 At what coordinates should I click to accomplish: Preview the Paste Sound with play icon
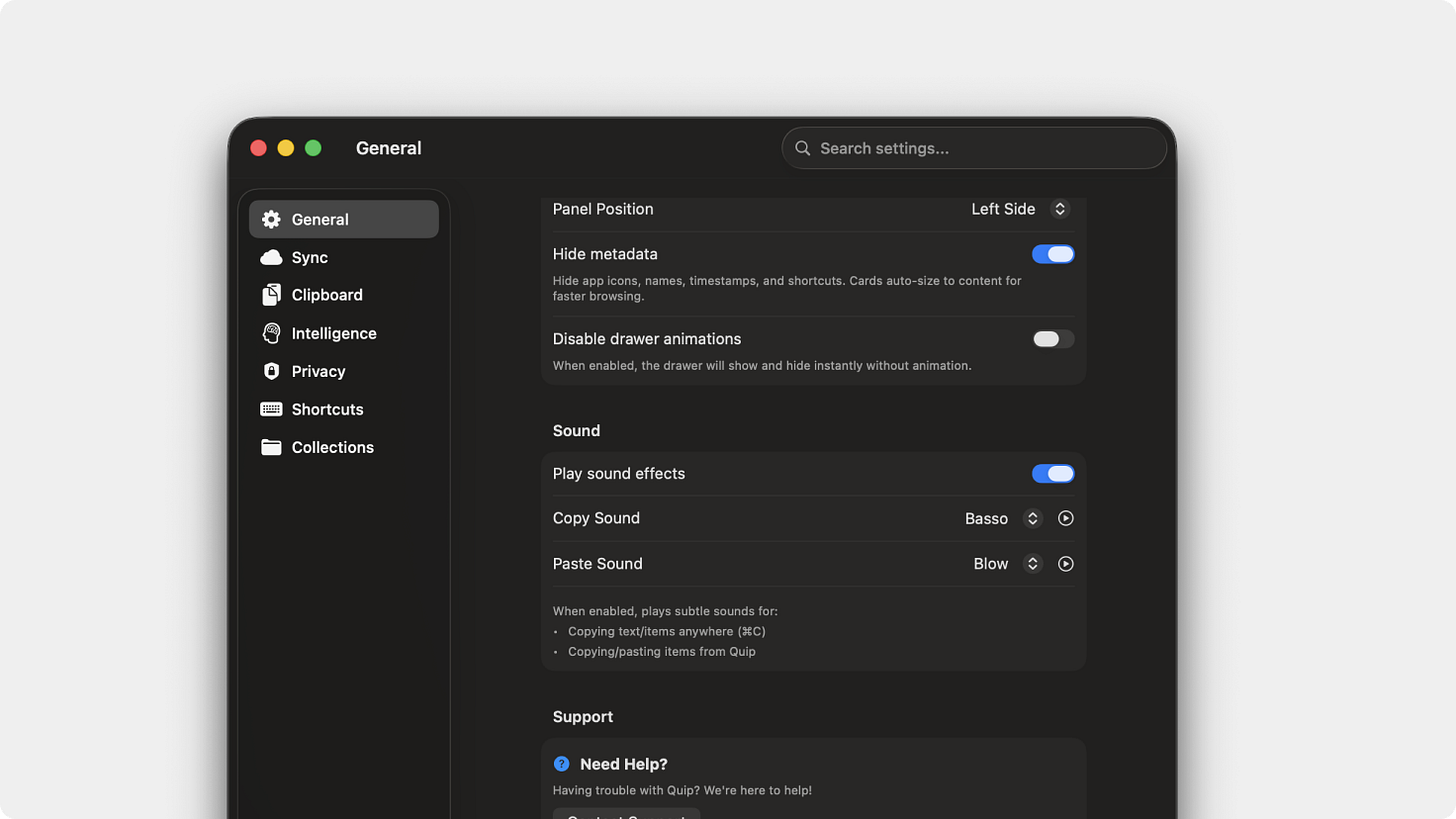[x=1066, y=564]
